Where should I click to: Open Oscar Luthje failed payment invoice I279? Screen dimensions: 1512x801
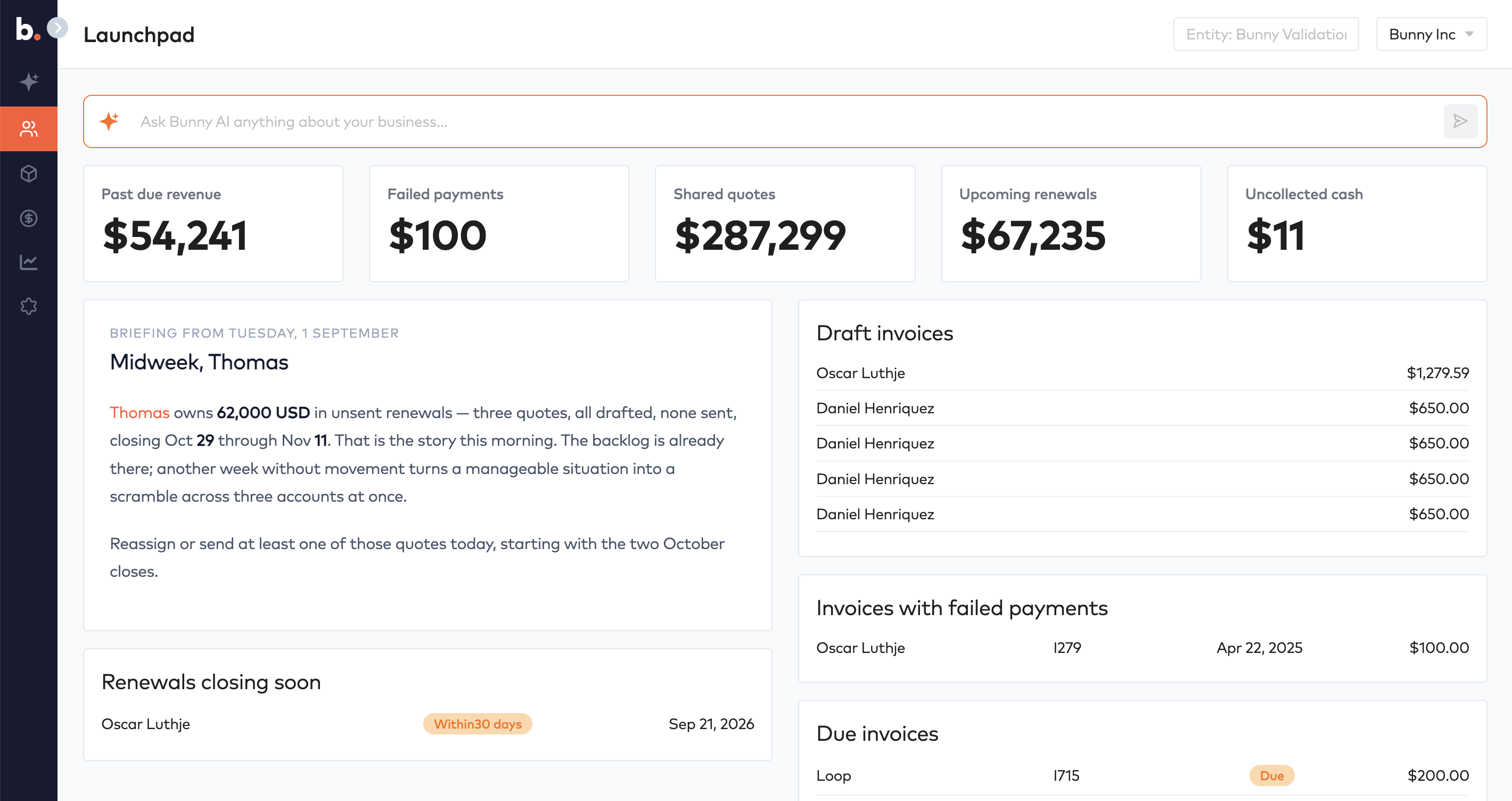pos(1142,648)
